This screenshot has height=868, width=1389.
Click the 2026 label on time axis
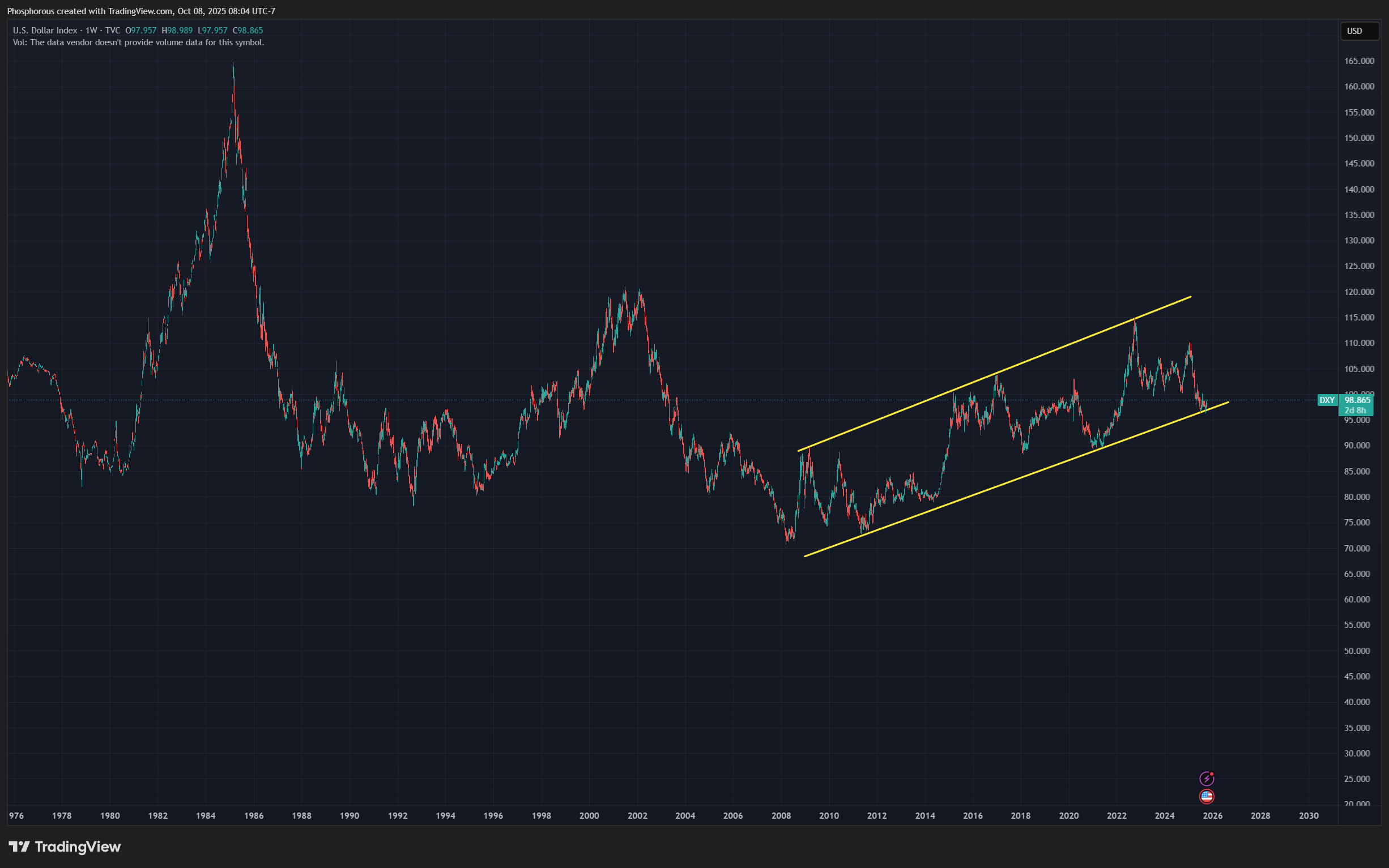pyautogui.click(x=1212, y=816)
